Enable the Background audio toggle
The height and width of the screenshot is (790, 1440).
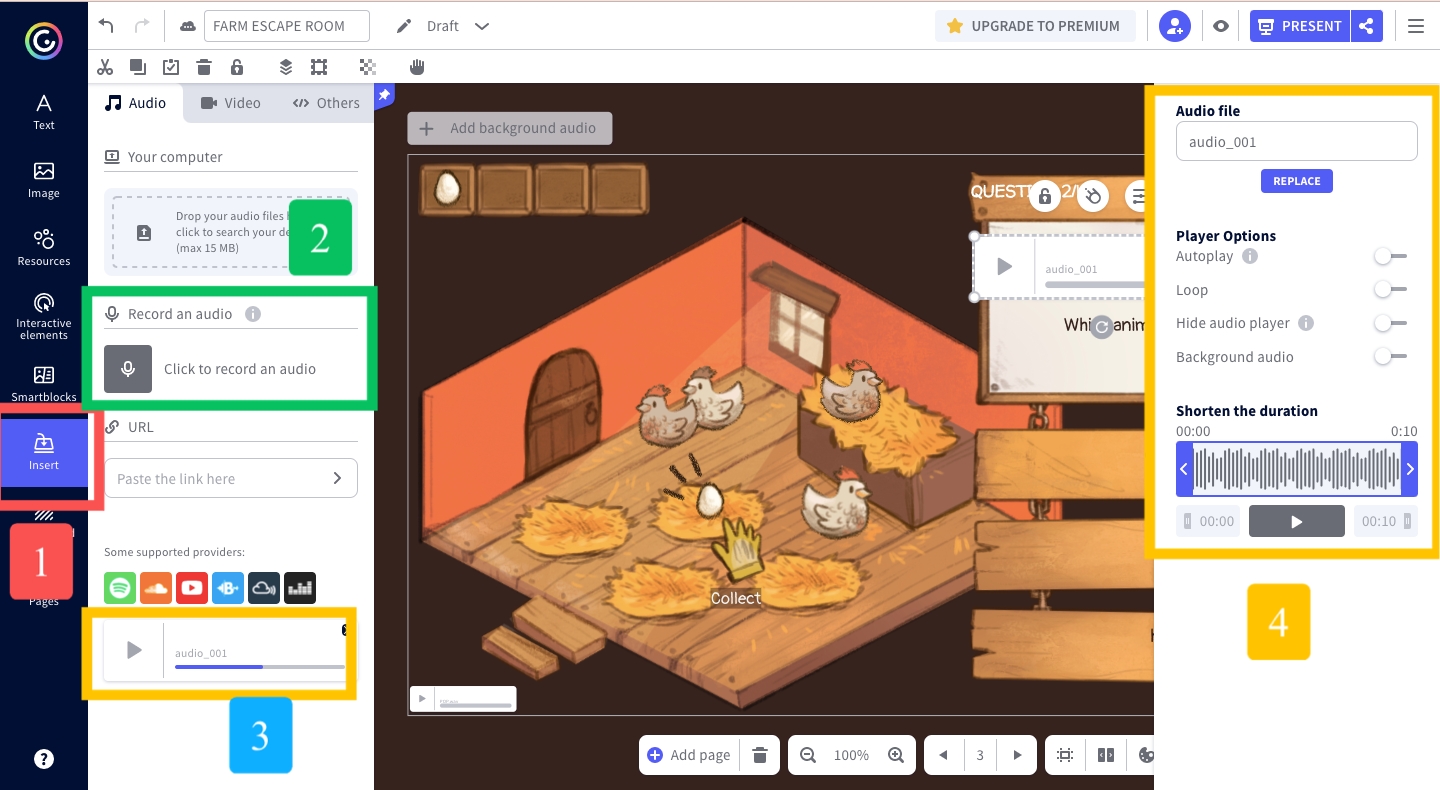pyautogui.click(x=1390, y=357)
